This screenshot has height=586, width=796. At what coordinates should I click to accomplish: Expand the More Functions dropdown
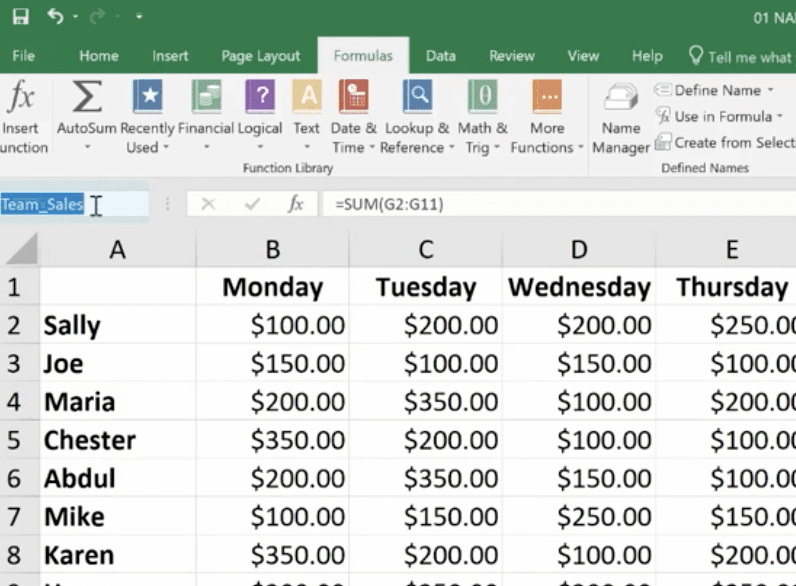pos(547,147)
